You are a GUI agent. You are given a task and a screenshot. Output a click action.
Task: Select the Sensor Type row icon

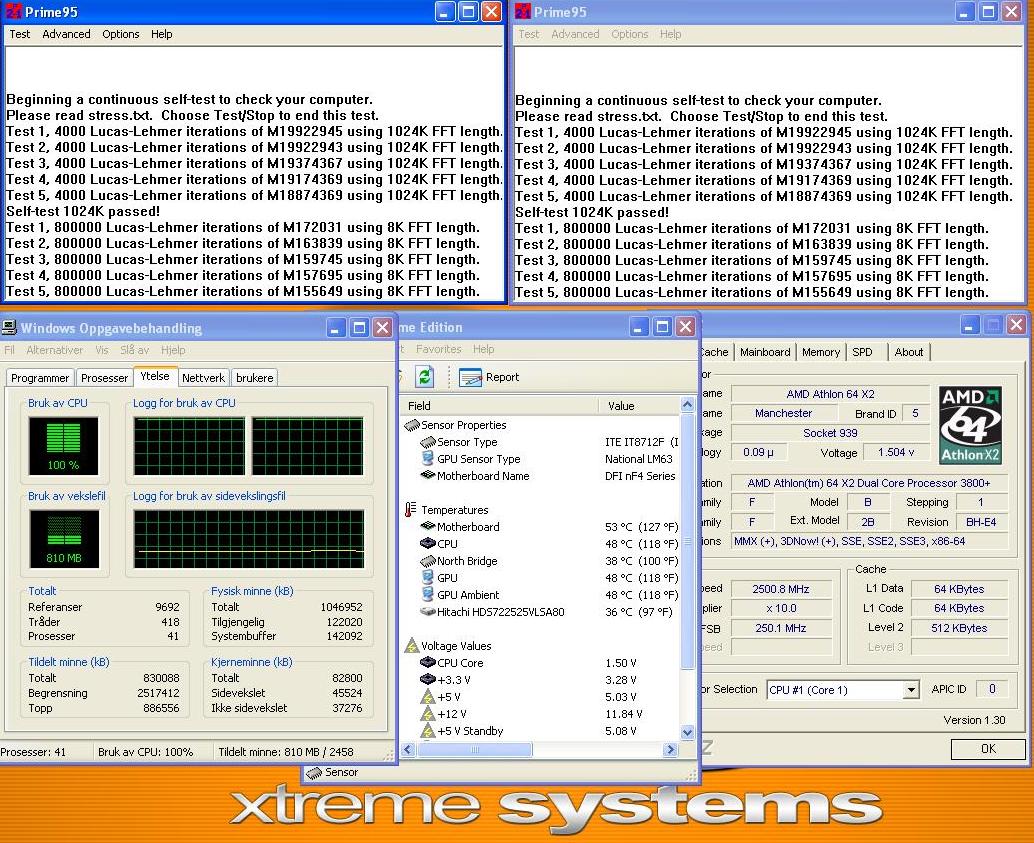pyautogui.click(x=428, y=443)
